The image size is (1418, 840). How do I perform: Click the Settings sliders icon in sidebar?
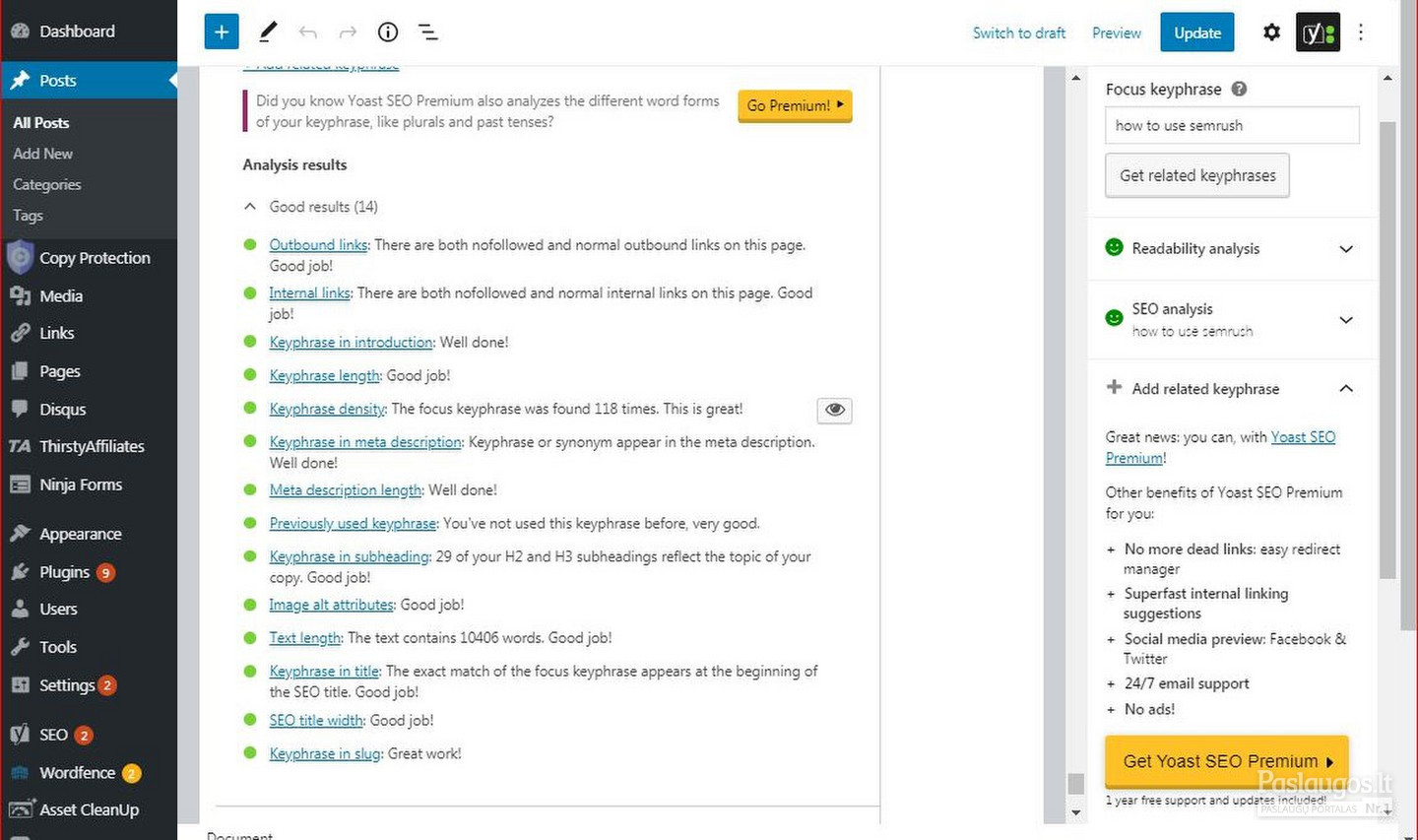pos(20,685)
